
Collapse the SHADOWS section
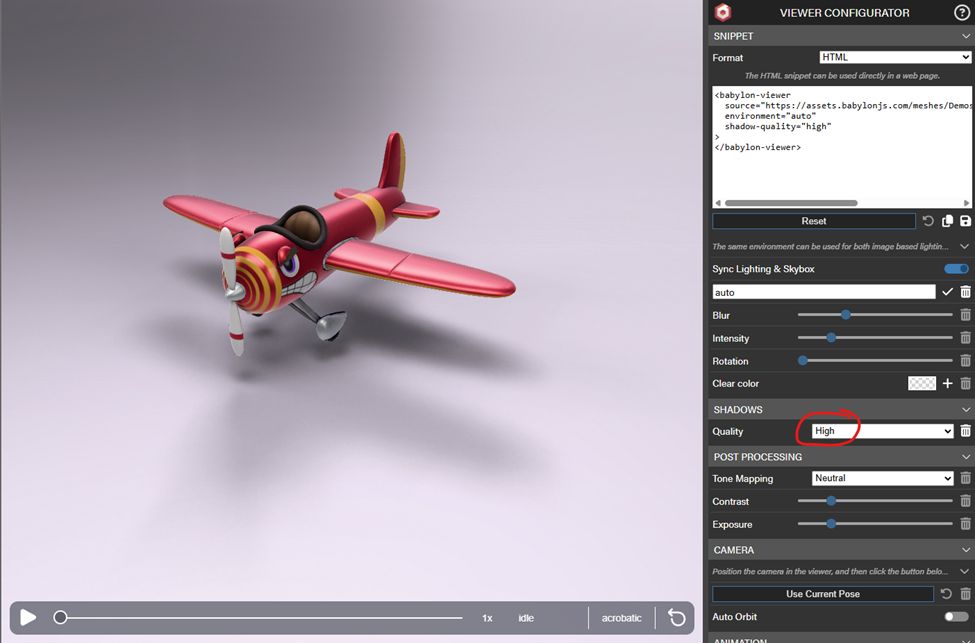966,410
